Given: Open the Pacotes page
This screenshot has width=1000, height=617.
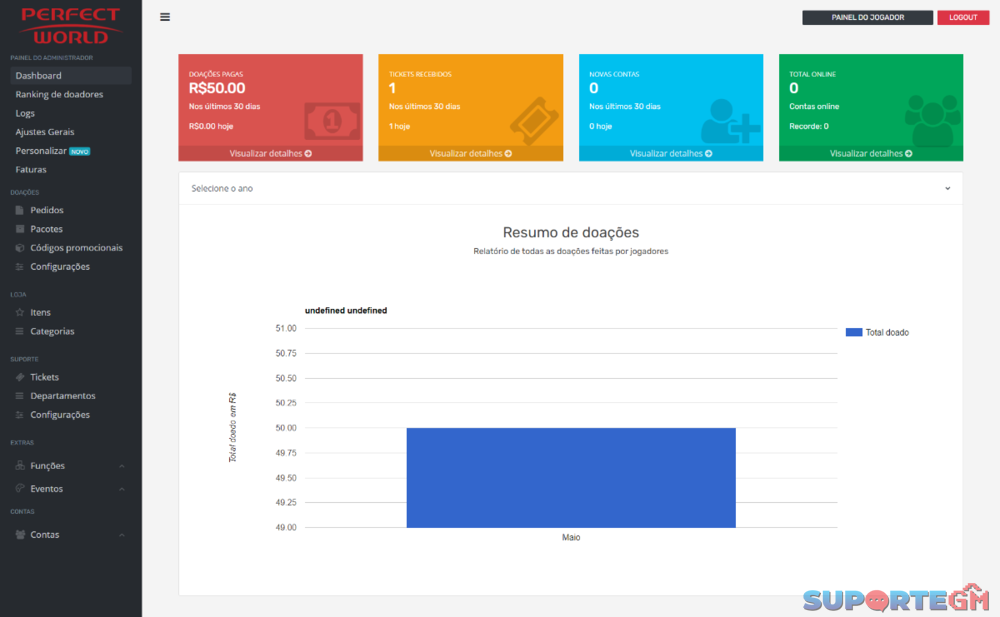Looking at the screenshot, I should tap(46, 229).
